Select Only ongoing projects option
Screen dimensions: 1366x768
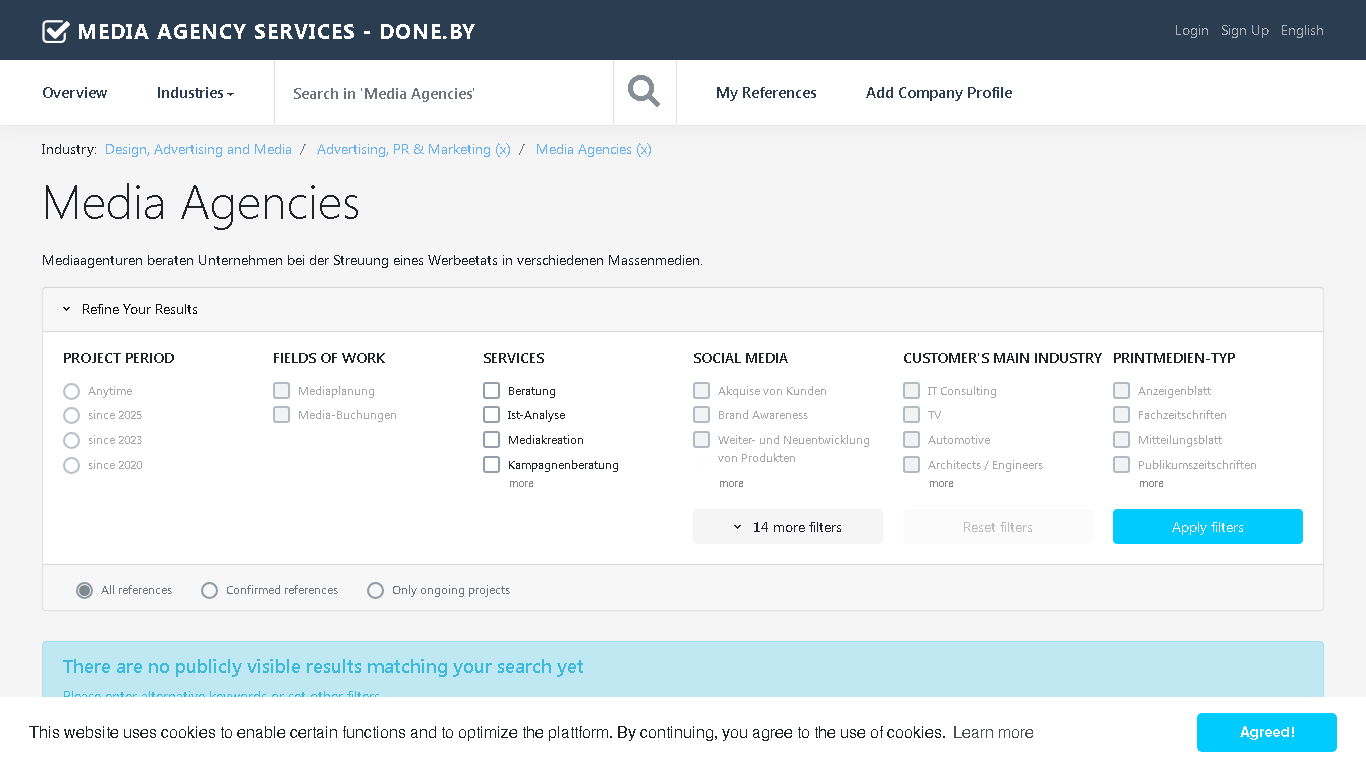click(x=375, y=590)
